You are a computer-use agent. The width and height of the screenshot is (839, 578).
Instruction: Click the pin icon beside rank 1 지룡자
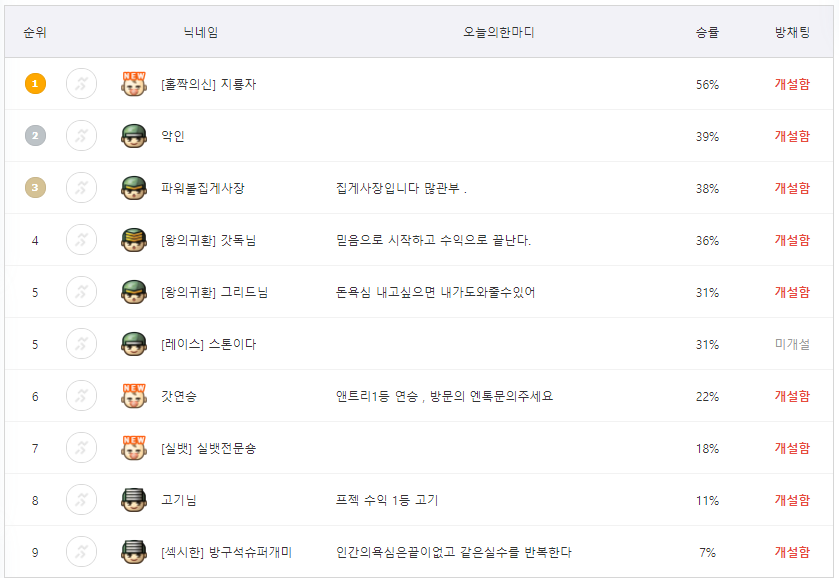tap(81, 84)
